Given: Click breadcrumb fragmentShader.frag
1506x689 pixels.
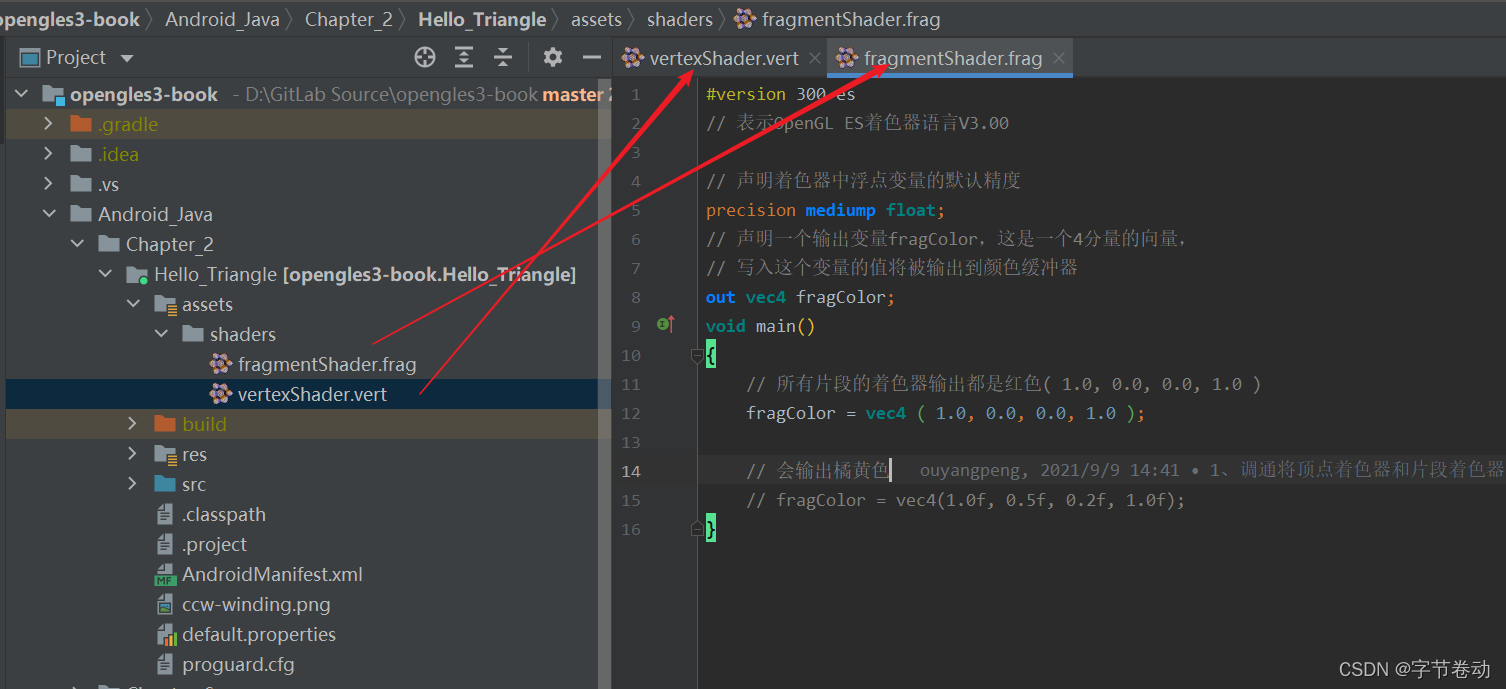Looking at the screenshot, I should point(838,19).
